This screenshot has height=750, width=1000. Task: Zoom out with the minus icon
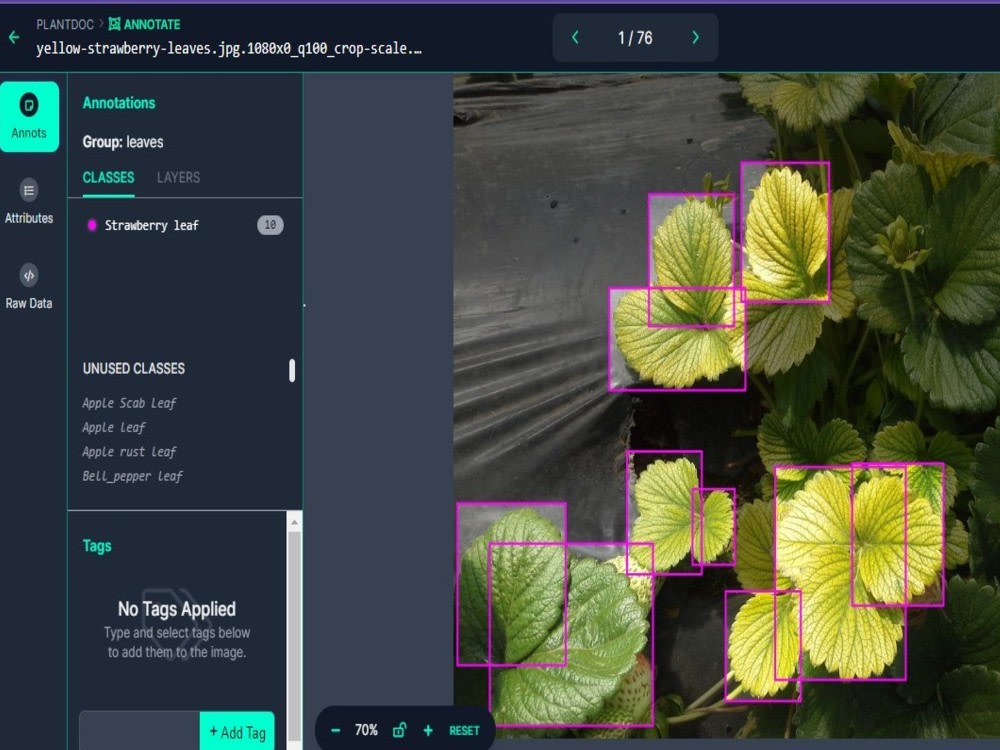click(x=337, y=730)
